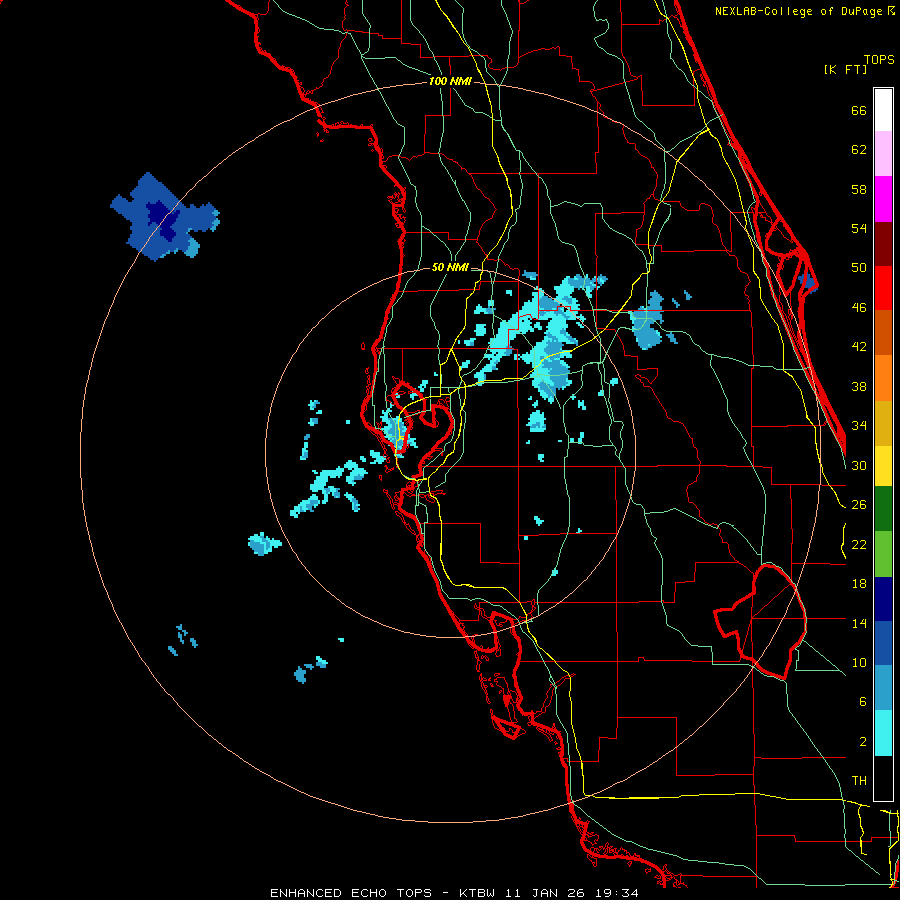This screenshot has height=900, width=900.
Task: Click the 26 legend scale value
Action: point(859,505)
